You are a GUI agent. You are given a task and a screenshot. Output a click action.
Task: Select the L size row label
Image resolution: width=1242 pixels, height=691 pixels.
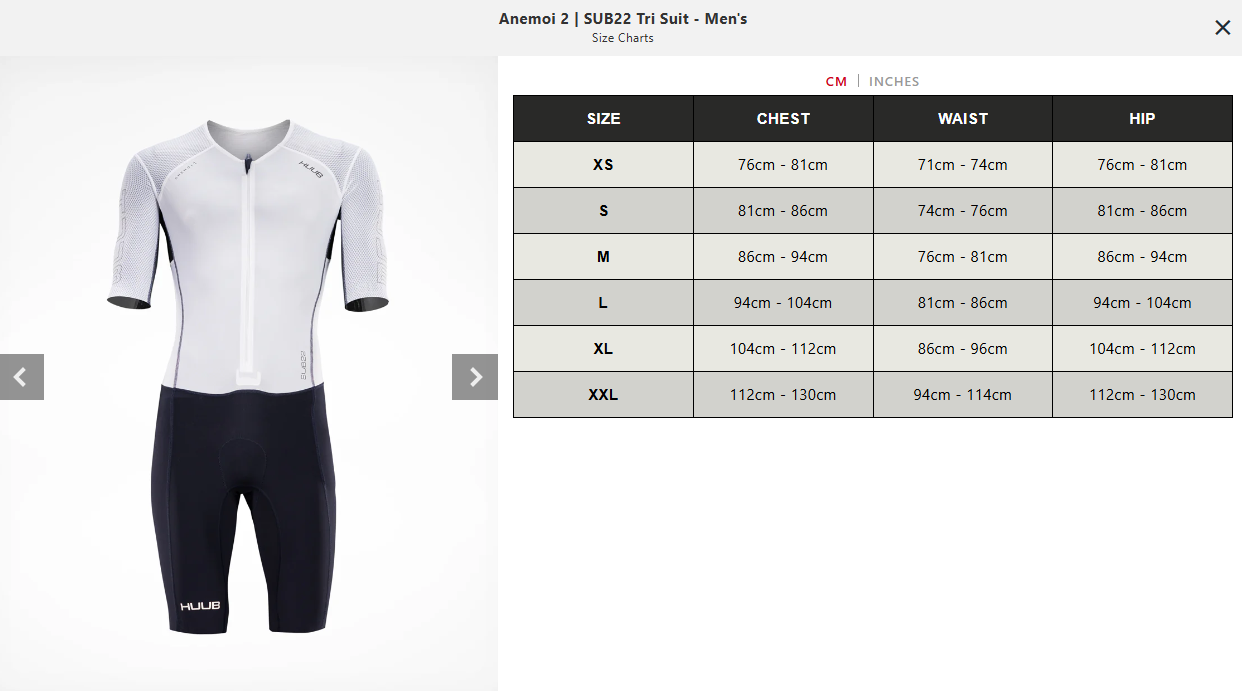[603, 303]
